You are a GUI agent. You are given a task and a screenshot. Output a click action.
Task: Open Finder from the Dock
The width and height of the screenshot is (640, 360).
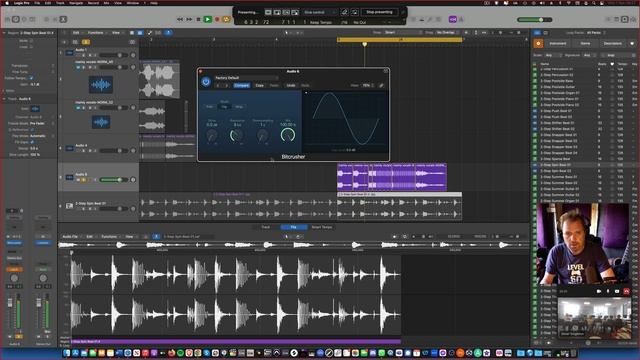tap(67, 353)
